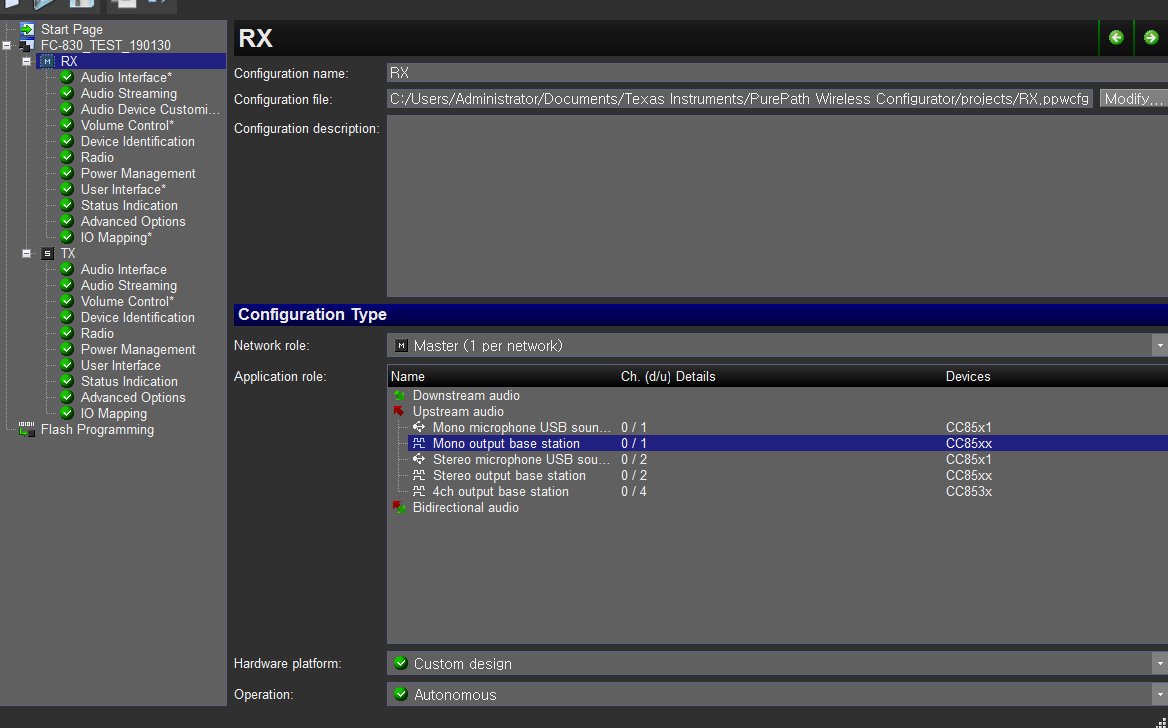Open the Operation dropdown
Image resolution: width=1168 pixels, height=728 pixels.
777,694
